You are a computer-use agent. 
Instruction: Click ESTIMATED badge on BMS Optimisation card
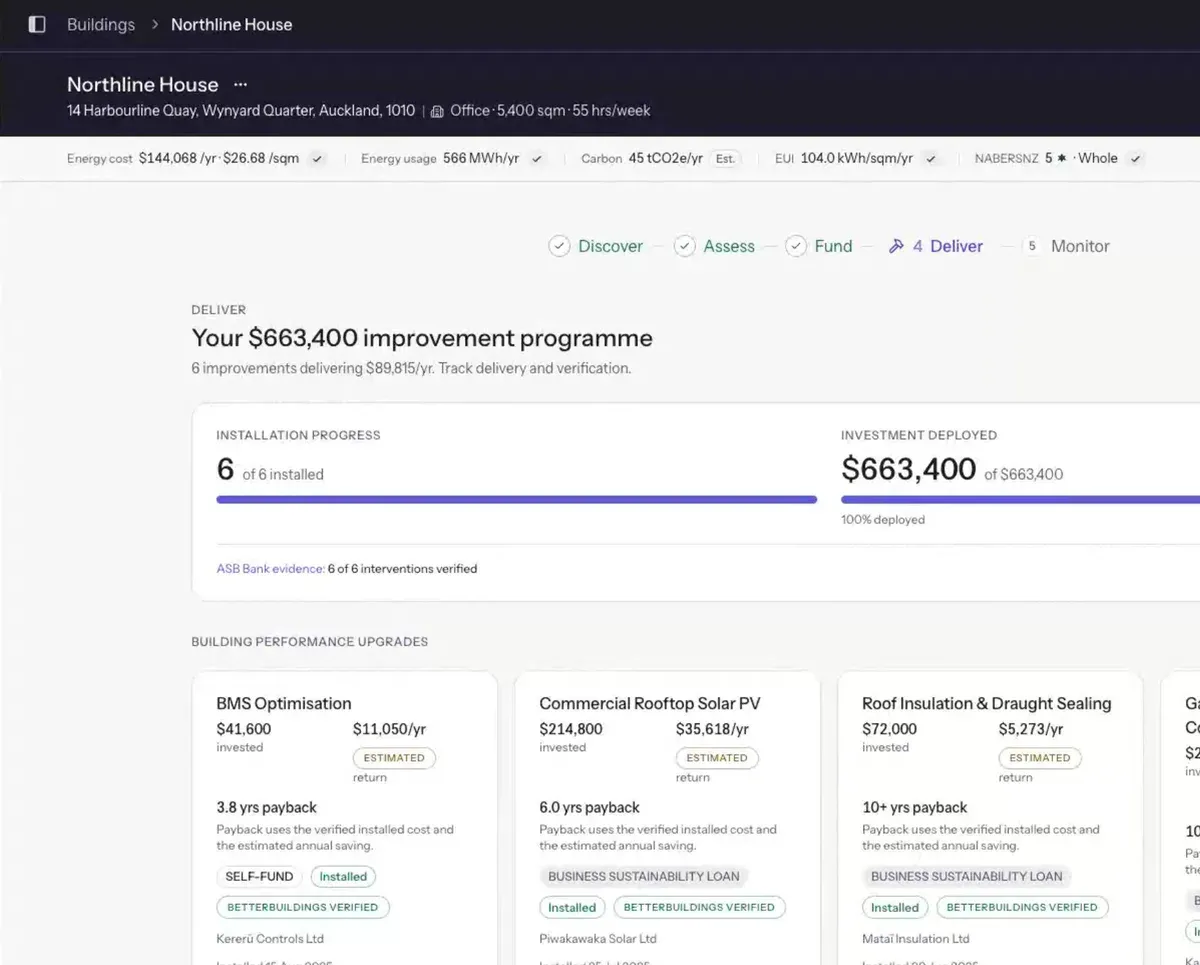(x=394, y=758)
